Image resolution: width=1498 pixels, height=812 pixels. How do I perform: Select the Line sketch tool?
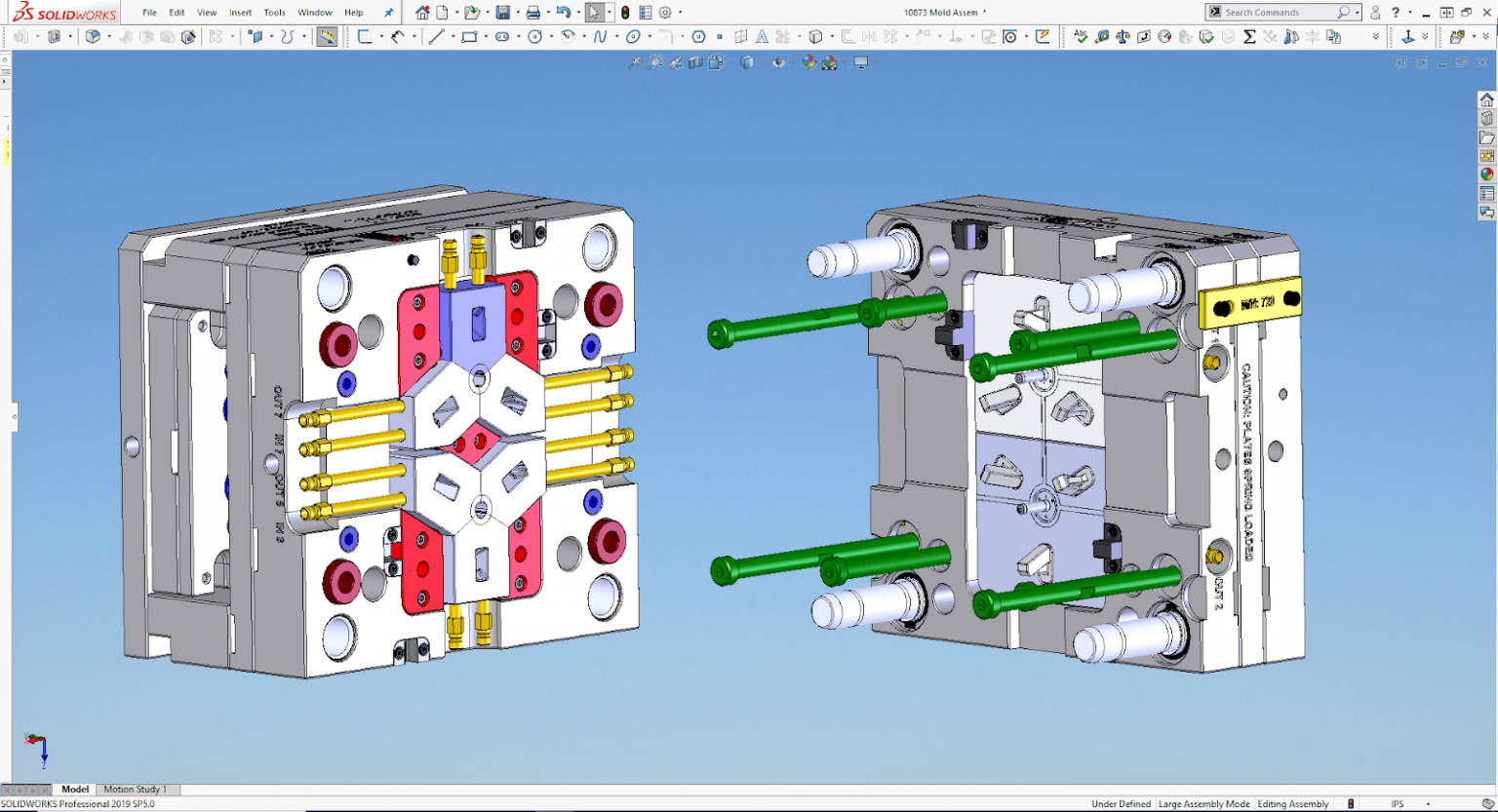(x=436, y=37)
